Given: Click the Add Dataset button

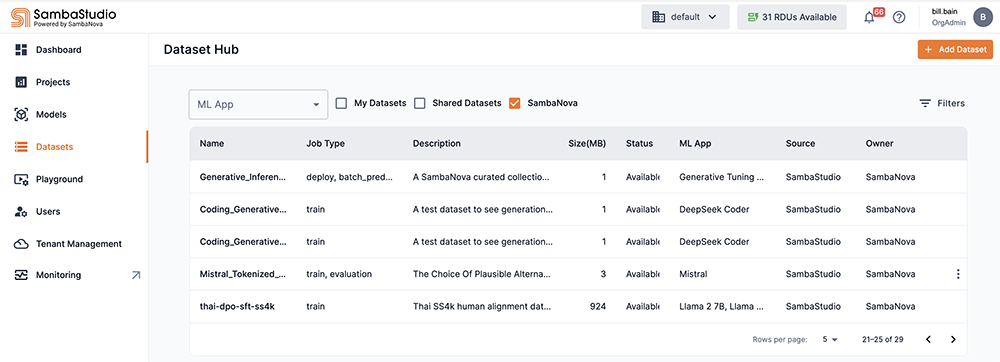Looking at the screenshot, I should pos(955,50).
